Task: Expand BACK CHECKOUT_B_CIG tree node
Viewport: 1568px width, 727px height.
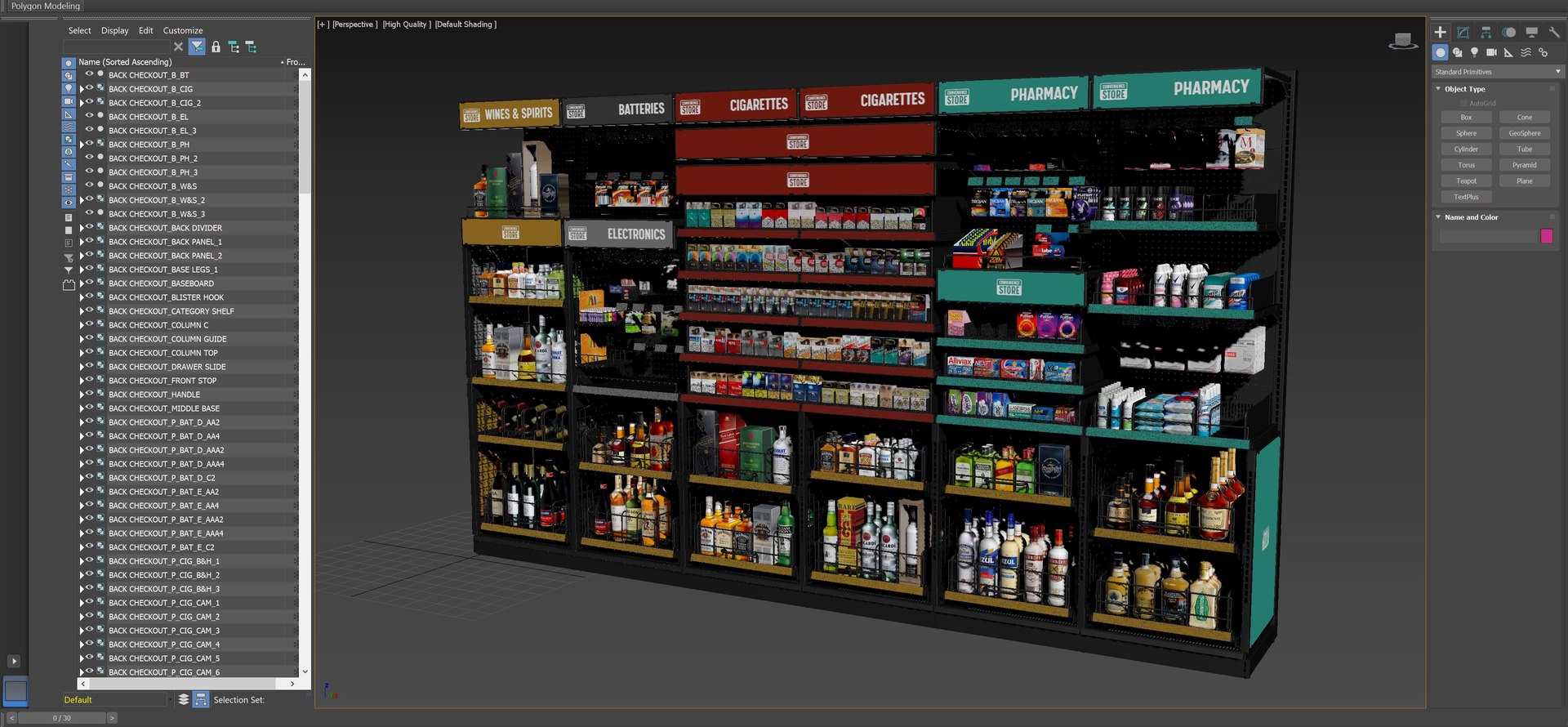Action: [x=82, y=89]
